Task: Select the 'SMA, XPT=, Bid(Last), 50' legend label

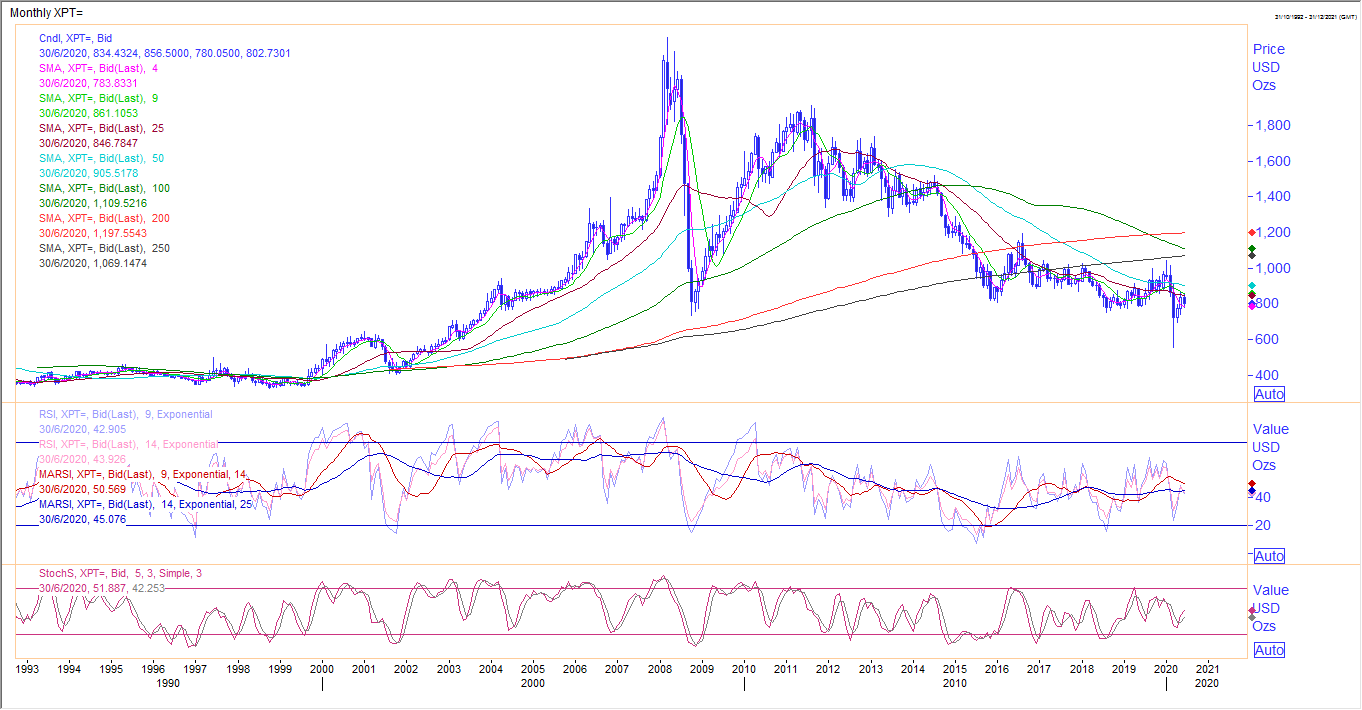Action: point(101,158)
